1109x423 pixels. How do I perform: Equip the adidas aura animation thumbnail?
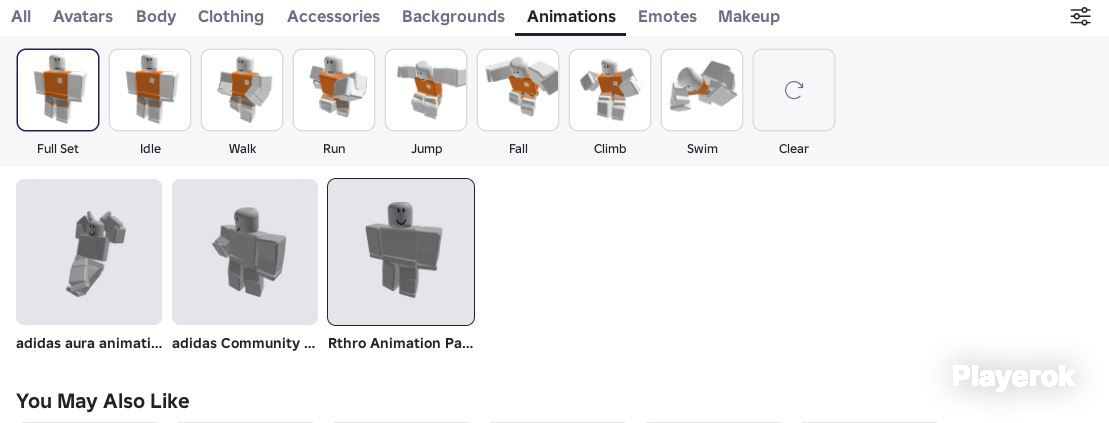[89, 252]
